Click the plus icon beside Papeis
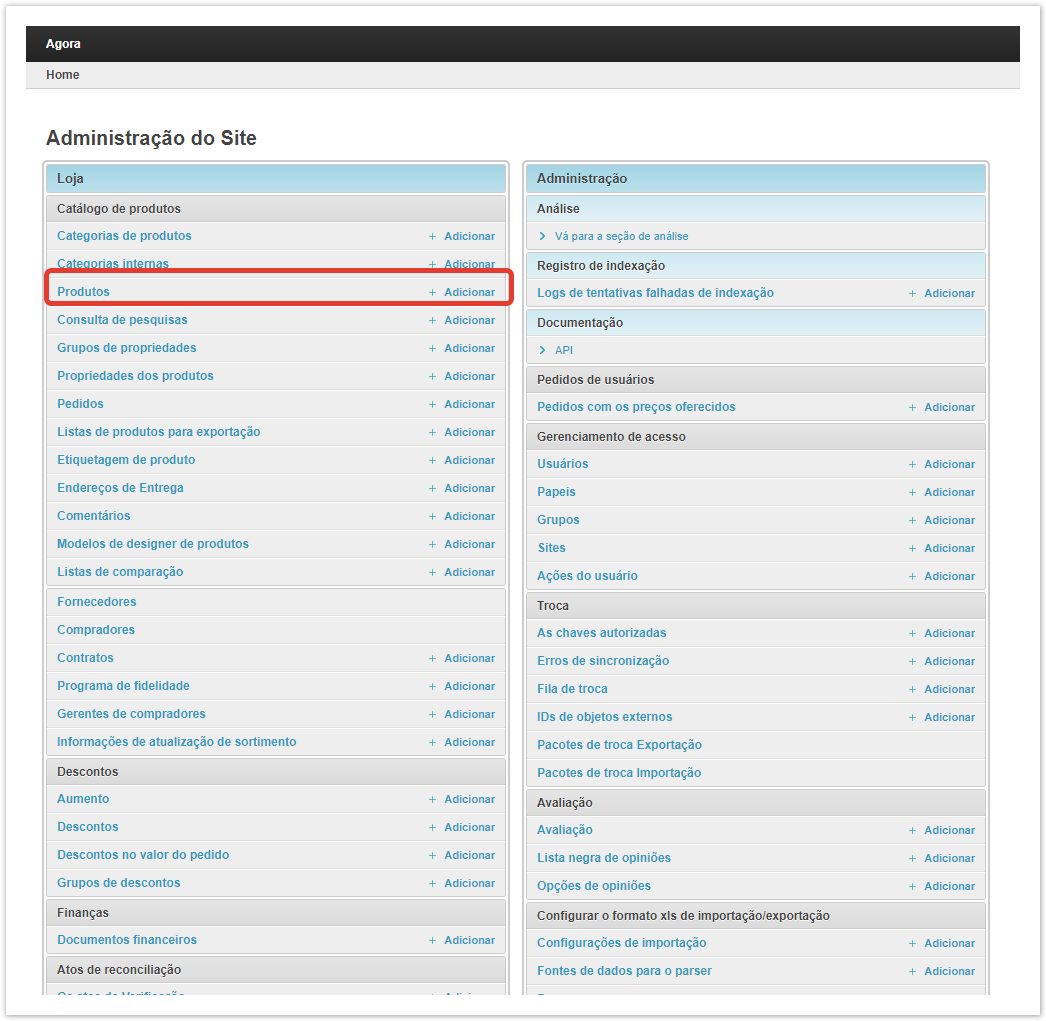The width and height of the screenshot is (1046, 1021). pyautogui.click(x=912, y=492)
